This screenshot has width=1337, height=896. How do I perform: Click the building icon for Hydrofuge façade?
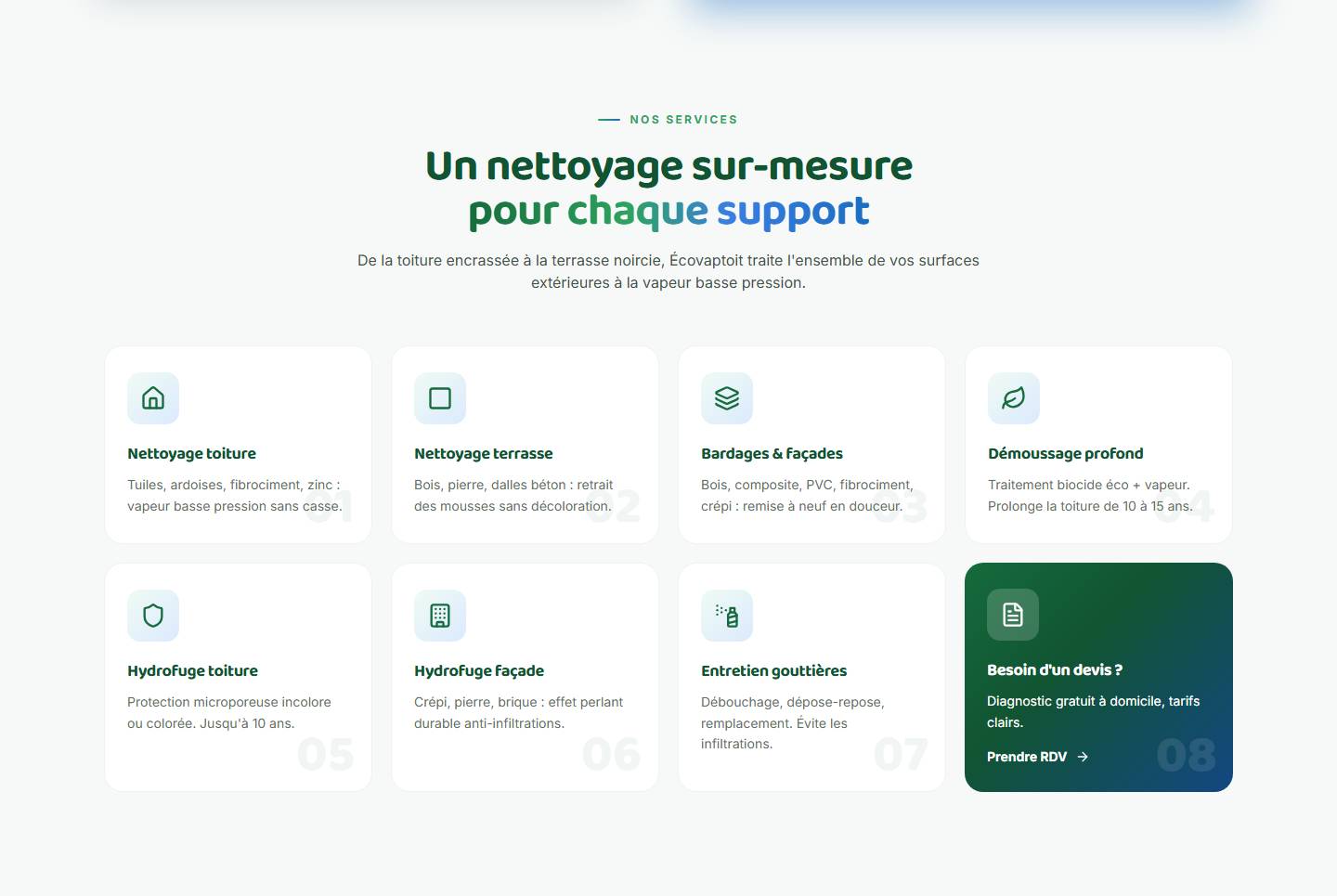[440, 616]
